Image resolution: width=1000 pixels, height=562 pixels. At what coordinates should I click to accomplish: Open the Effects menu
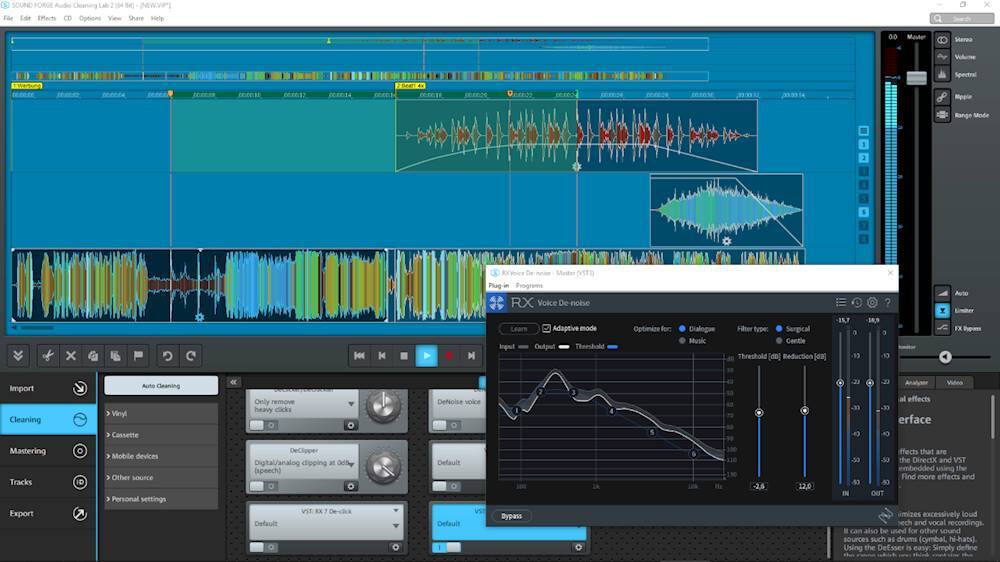47,18
